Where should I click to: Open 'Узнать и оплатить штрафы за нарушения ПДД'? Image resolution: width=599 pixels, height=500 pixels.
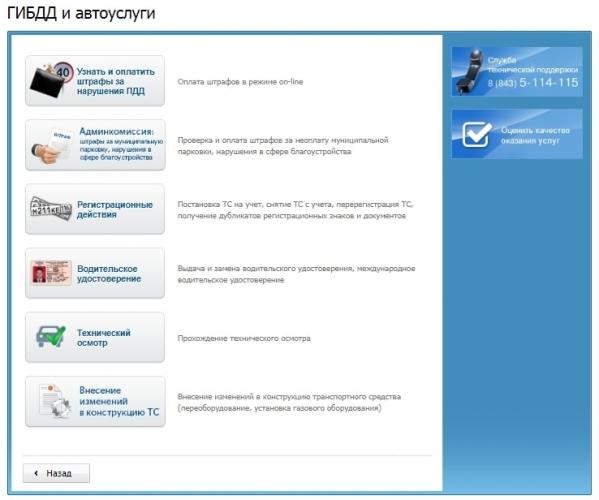click(95, 81)
